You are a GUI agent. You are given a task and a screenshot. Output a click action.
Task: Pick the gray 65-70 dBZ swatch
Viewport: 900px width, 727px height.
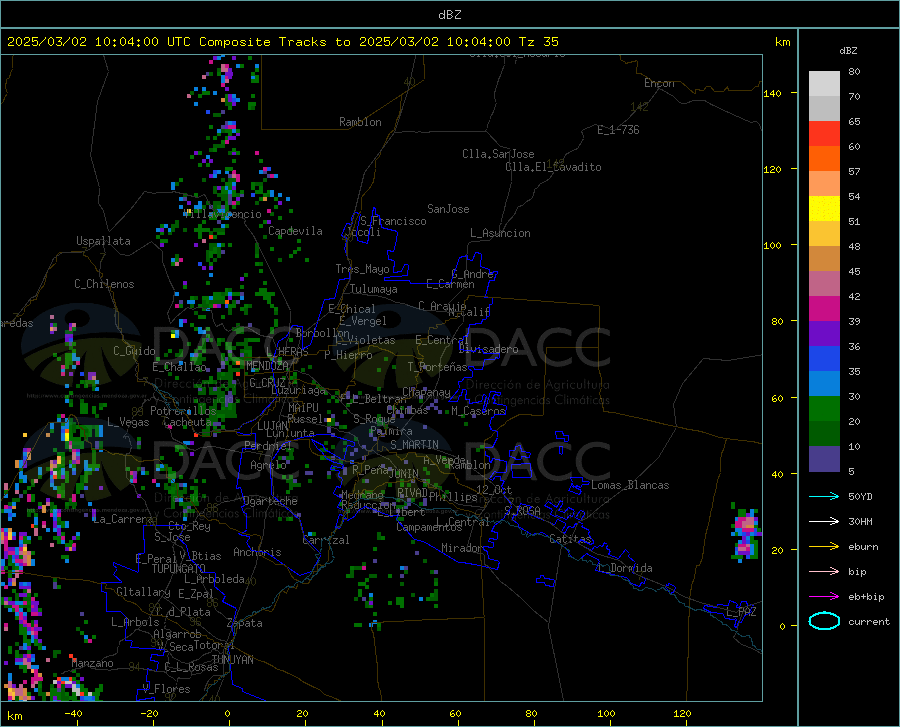pyautogui.click(x=824, y=109)
